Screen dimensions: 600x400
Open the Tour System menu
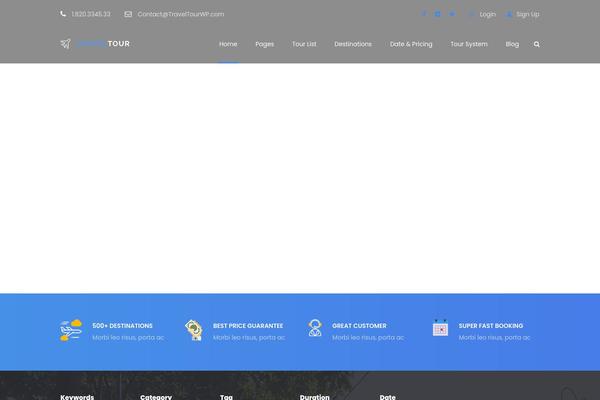[469, 44]
